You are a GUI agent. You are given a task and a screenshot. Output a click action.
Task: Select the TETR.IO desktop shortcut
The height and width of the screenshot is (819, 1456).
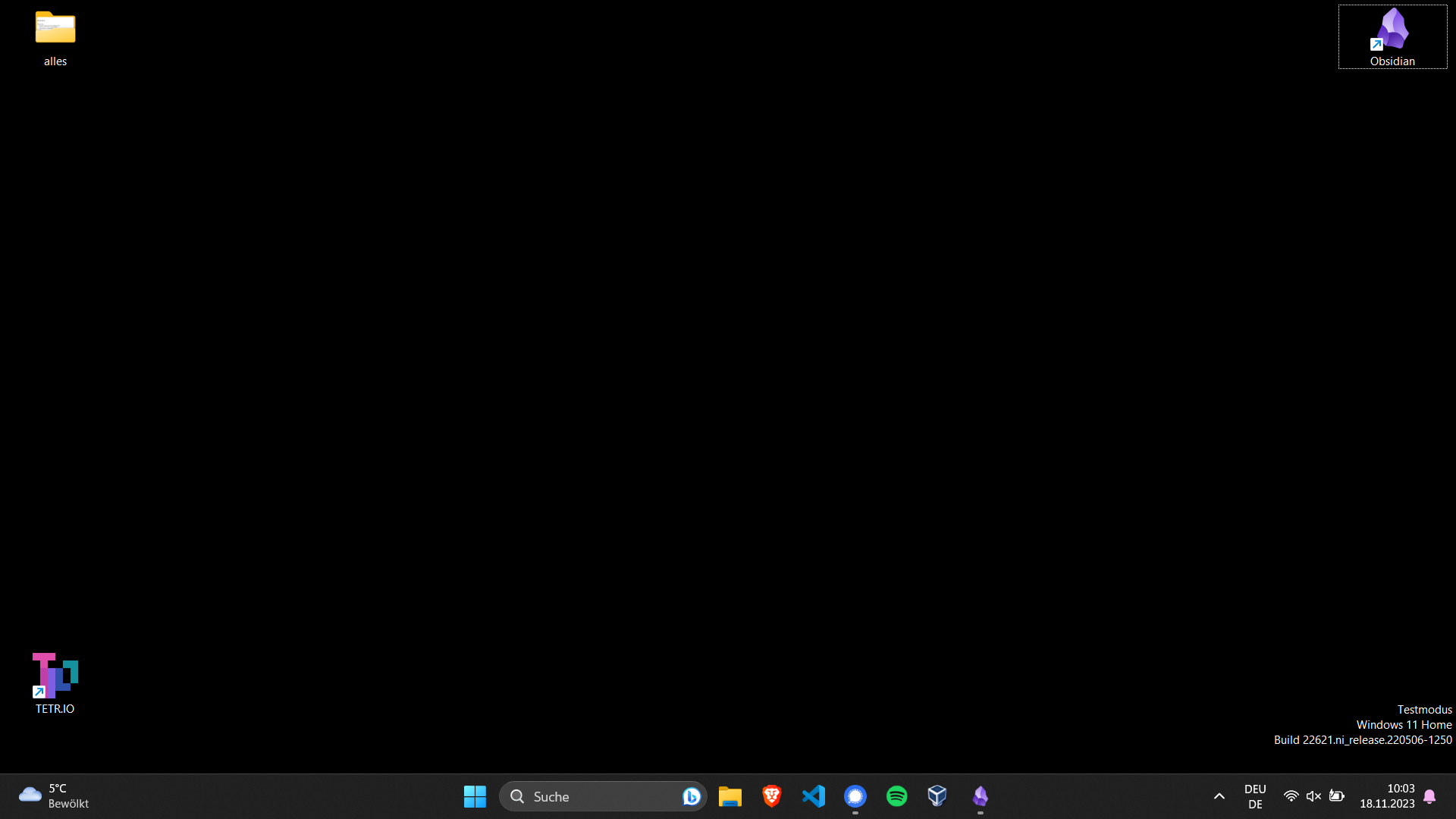[55, 683]
